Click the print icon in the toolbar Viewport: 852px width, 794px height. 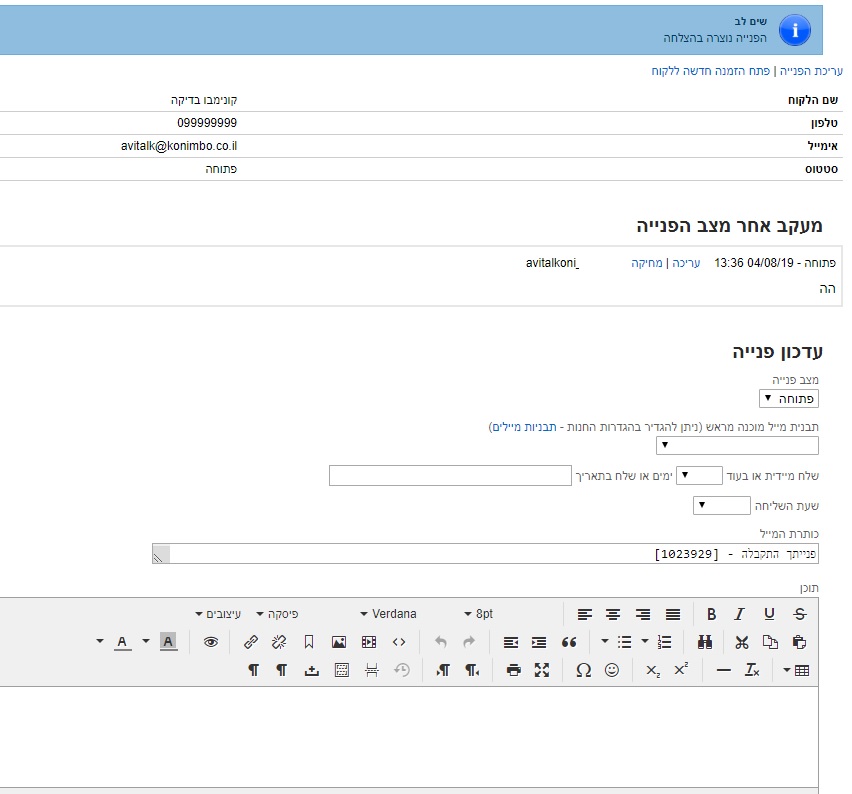[513, 670]
